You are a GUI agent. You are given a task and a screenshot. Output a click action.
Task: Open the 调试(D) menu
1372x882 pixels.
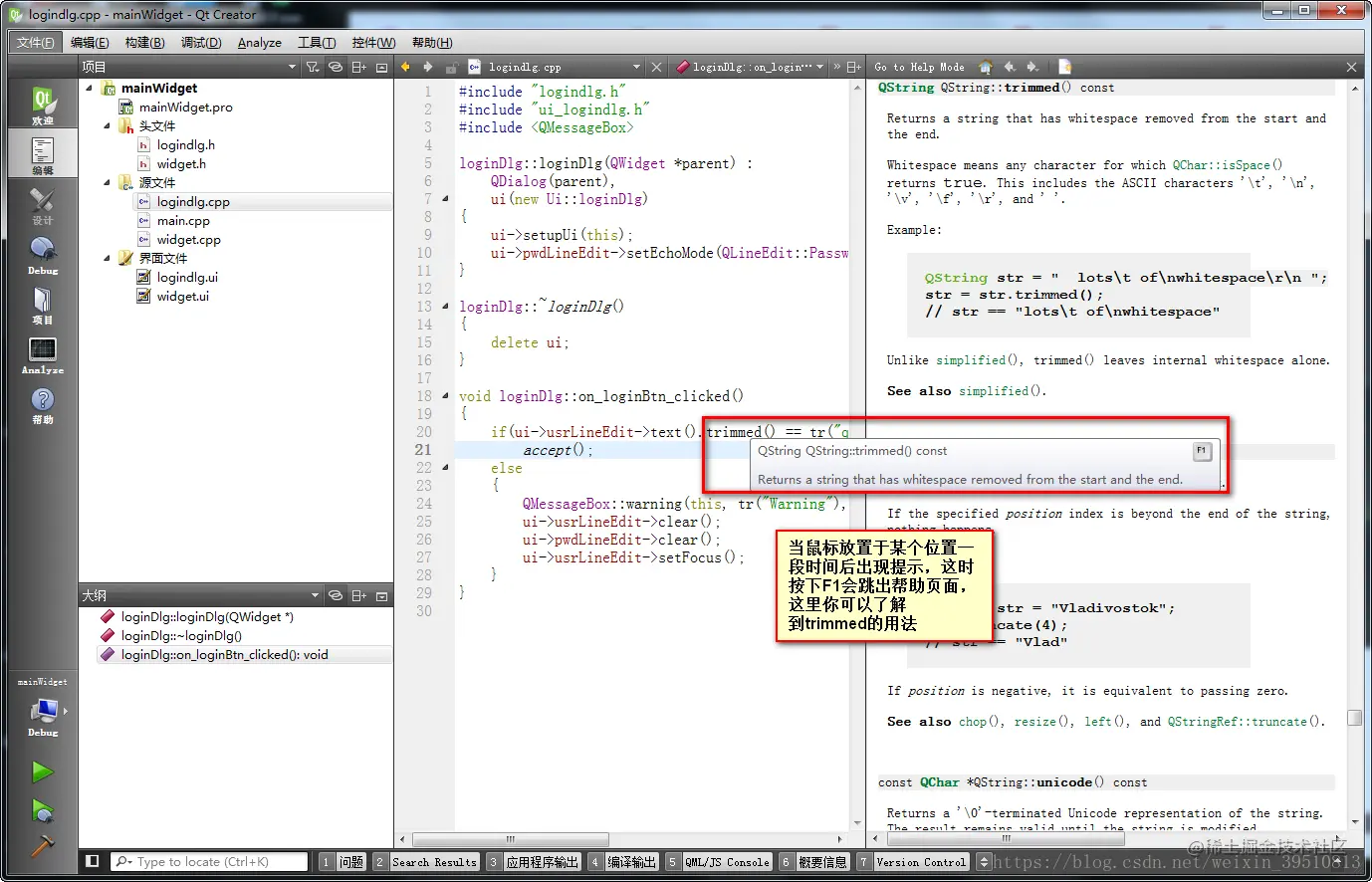click(201, 43)
